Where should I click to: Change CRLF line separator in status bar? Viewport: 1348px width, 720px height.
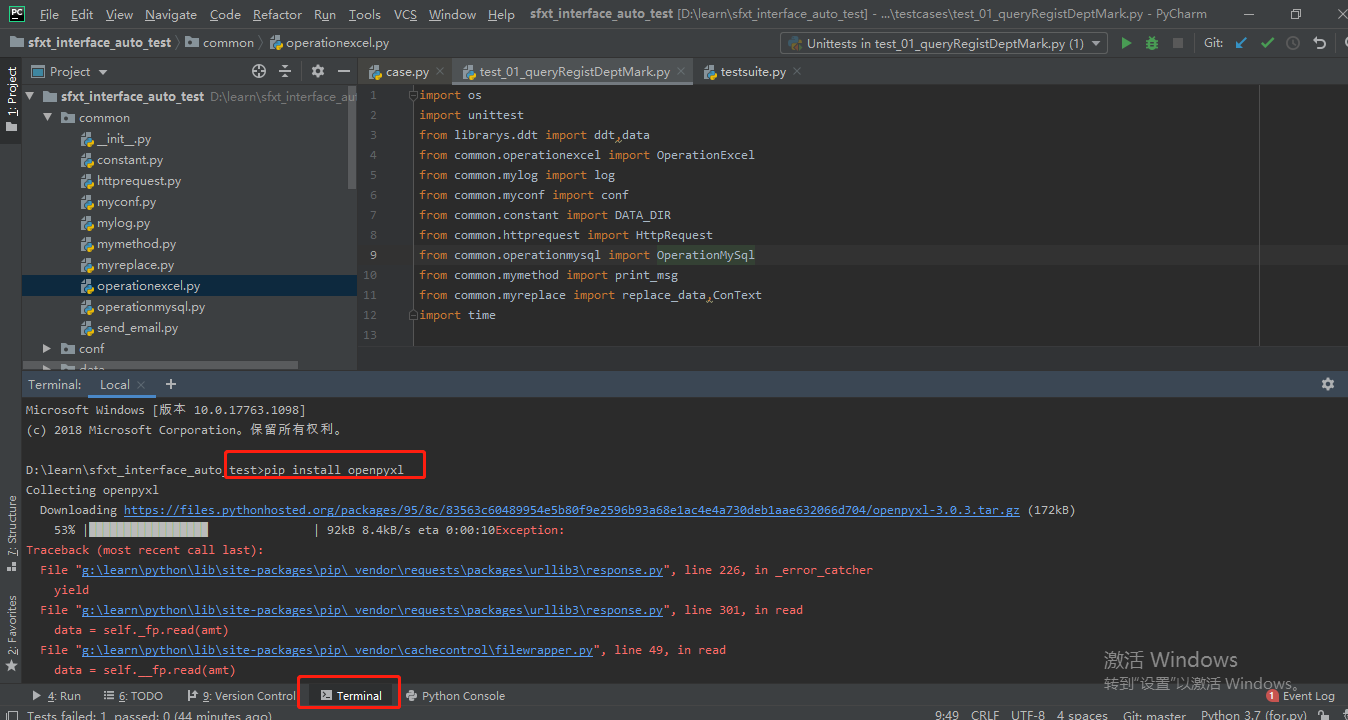(984, 715)
